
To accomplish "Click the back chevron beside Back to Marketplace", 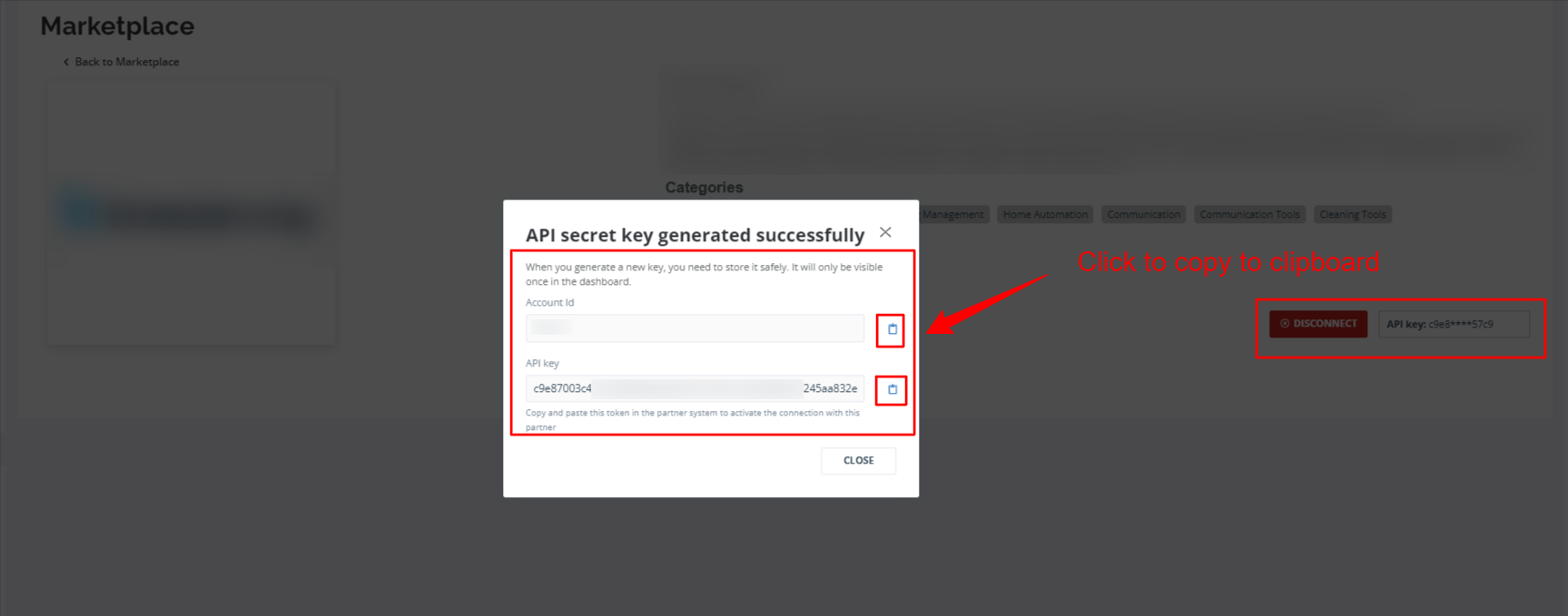I will tap(65, 62).
